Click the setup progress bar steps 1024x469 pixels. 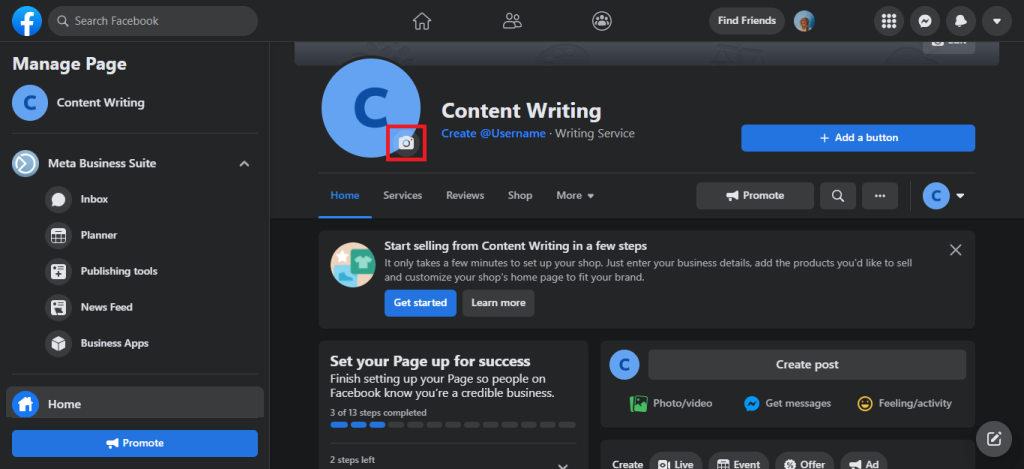coord(453,425)
